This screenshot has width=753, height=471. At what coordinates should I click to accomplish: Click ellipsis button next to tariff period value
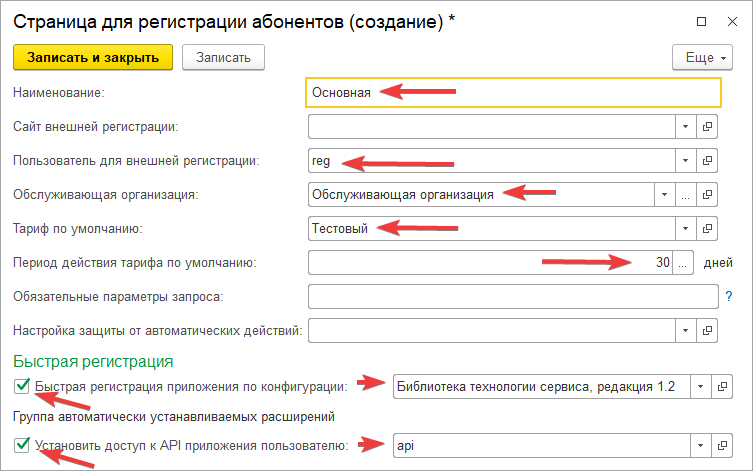point(683,263)
